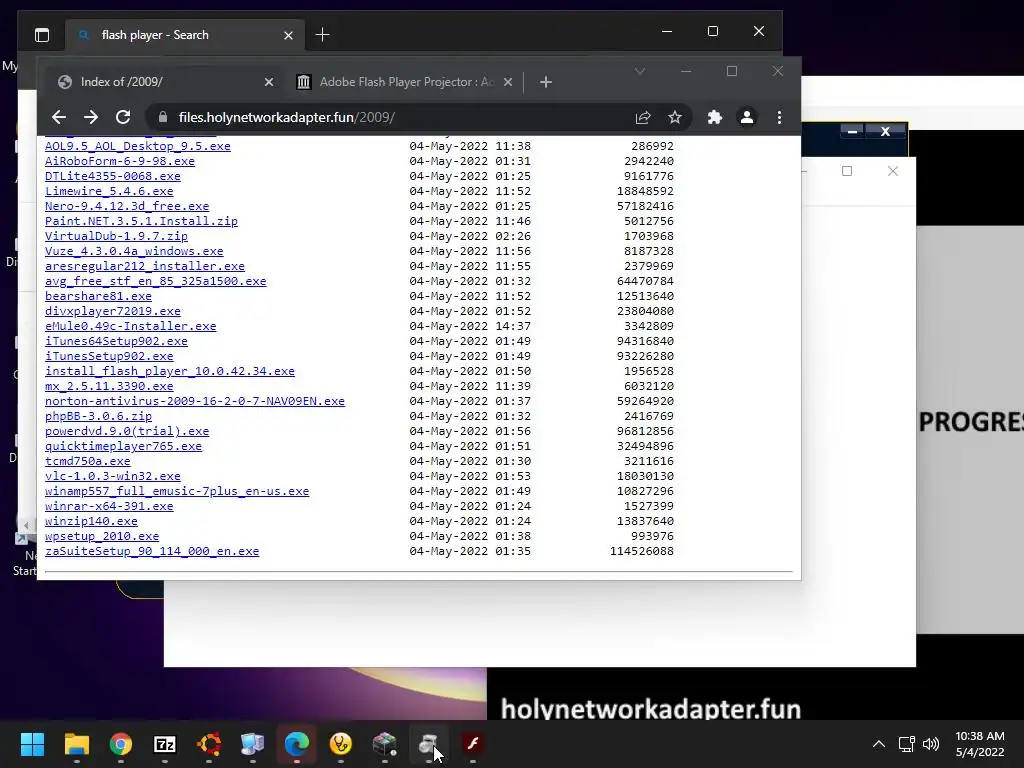The height and width of the screenshot is (768, 1024).
Task: Click bearshare81.exe link
Action: click(x=98, y=296)
